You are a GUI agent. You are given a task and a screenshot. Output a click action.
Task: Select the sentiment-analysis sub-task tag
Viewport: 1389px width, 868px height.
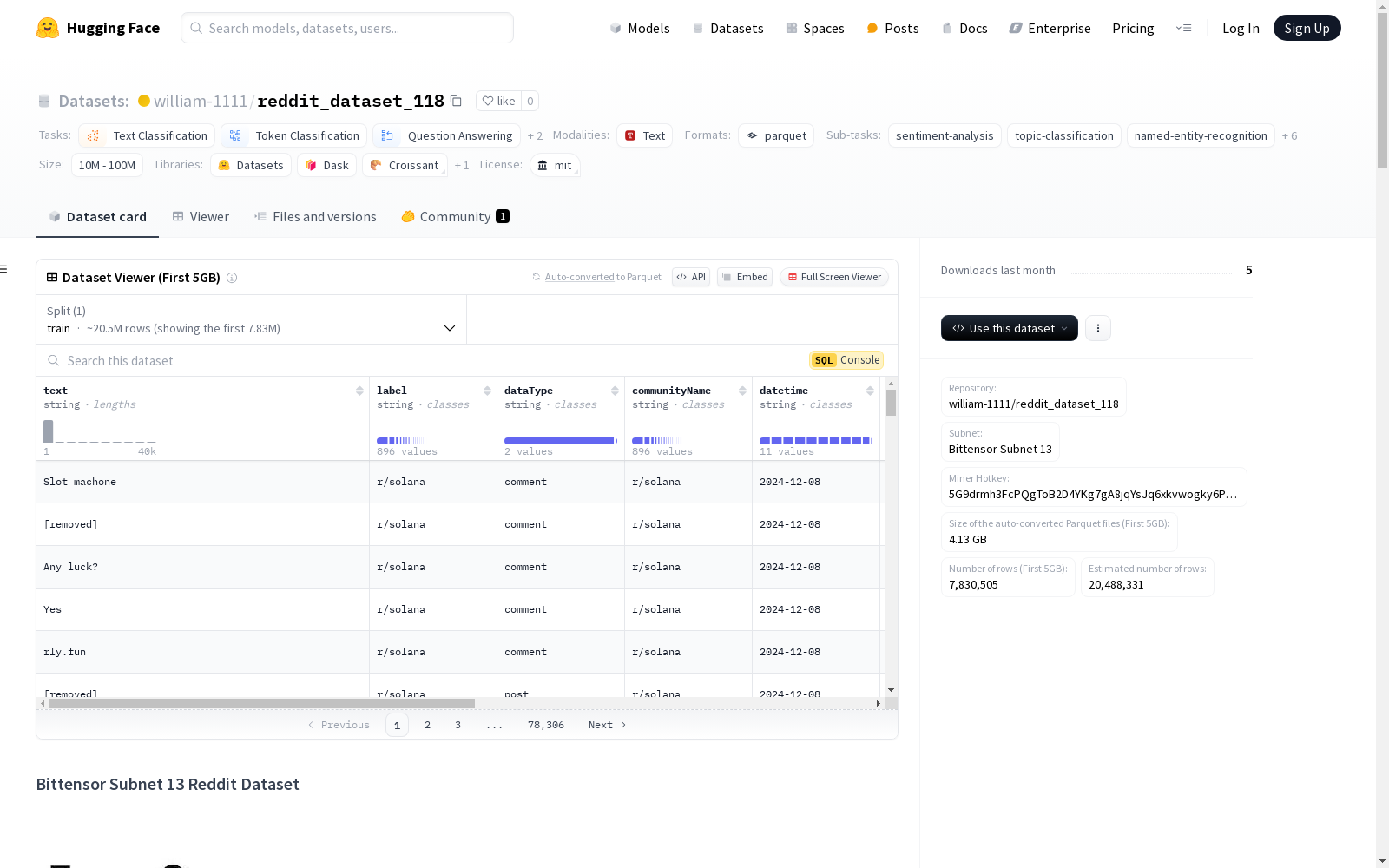click(945, 135)
